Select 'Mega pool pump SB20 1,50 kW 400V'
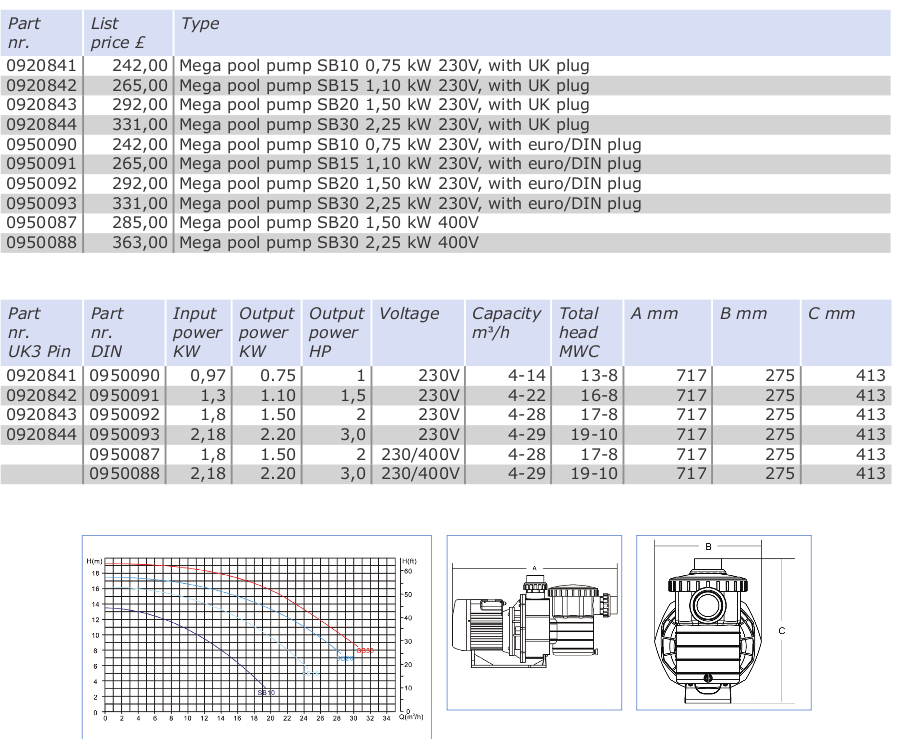898x739 pixels. click(x=329, y=223)
